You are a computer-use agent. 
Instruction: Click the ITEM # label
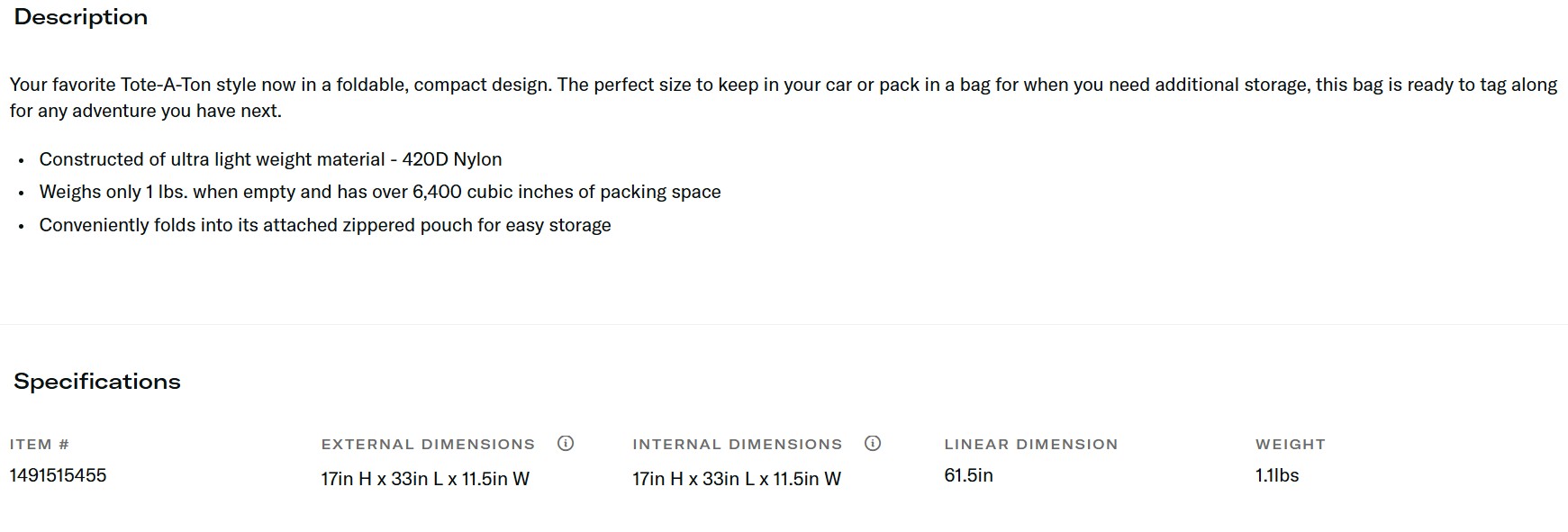pyautogui.click(x=40, y=445)
